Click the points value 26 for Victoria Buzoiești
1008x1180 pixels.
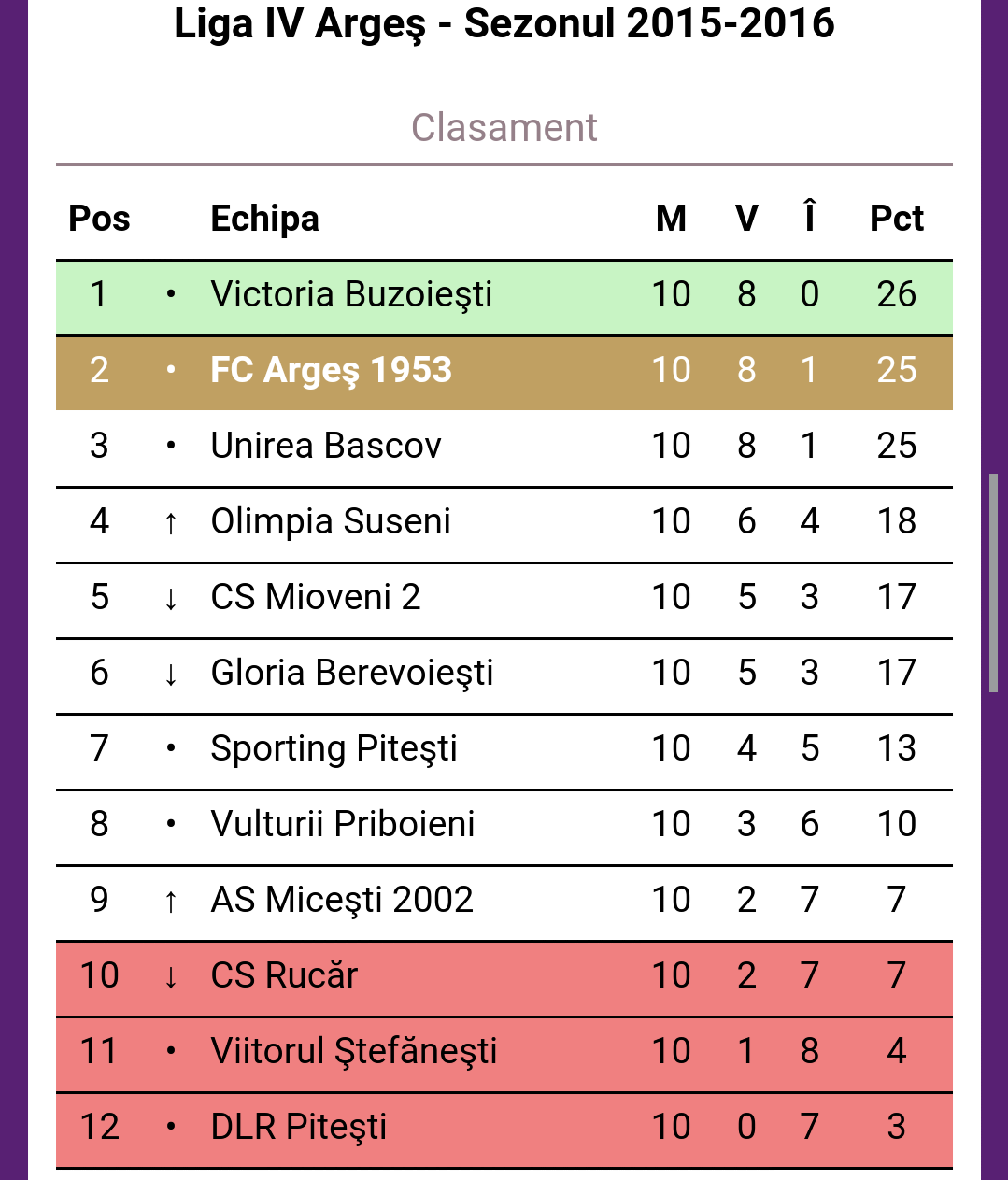pyautogui.click(x=896, y=294)
